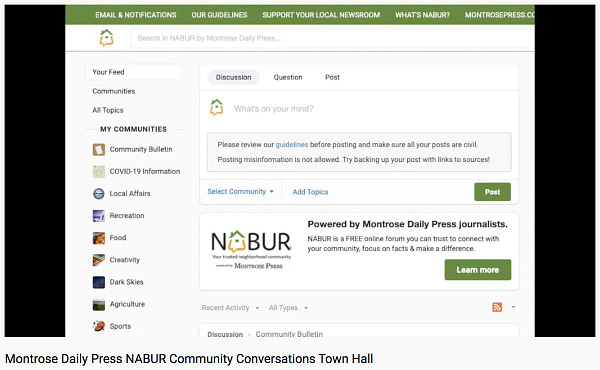600x370 pixels.
Task: Click the Local Affairs round icon
Action: (99, 194)
